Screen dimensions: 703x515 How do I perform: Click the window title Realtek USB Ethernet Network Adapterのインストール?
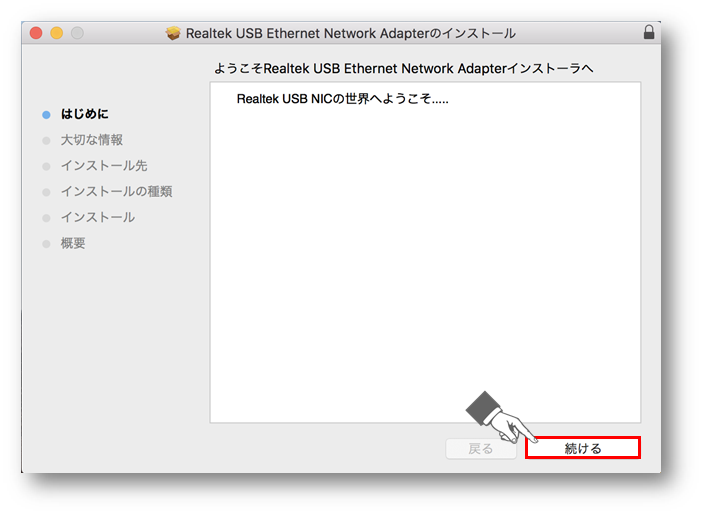click(351, 33)
